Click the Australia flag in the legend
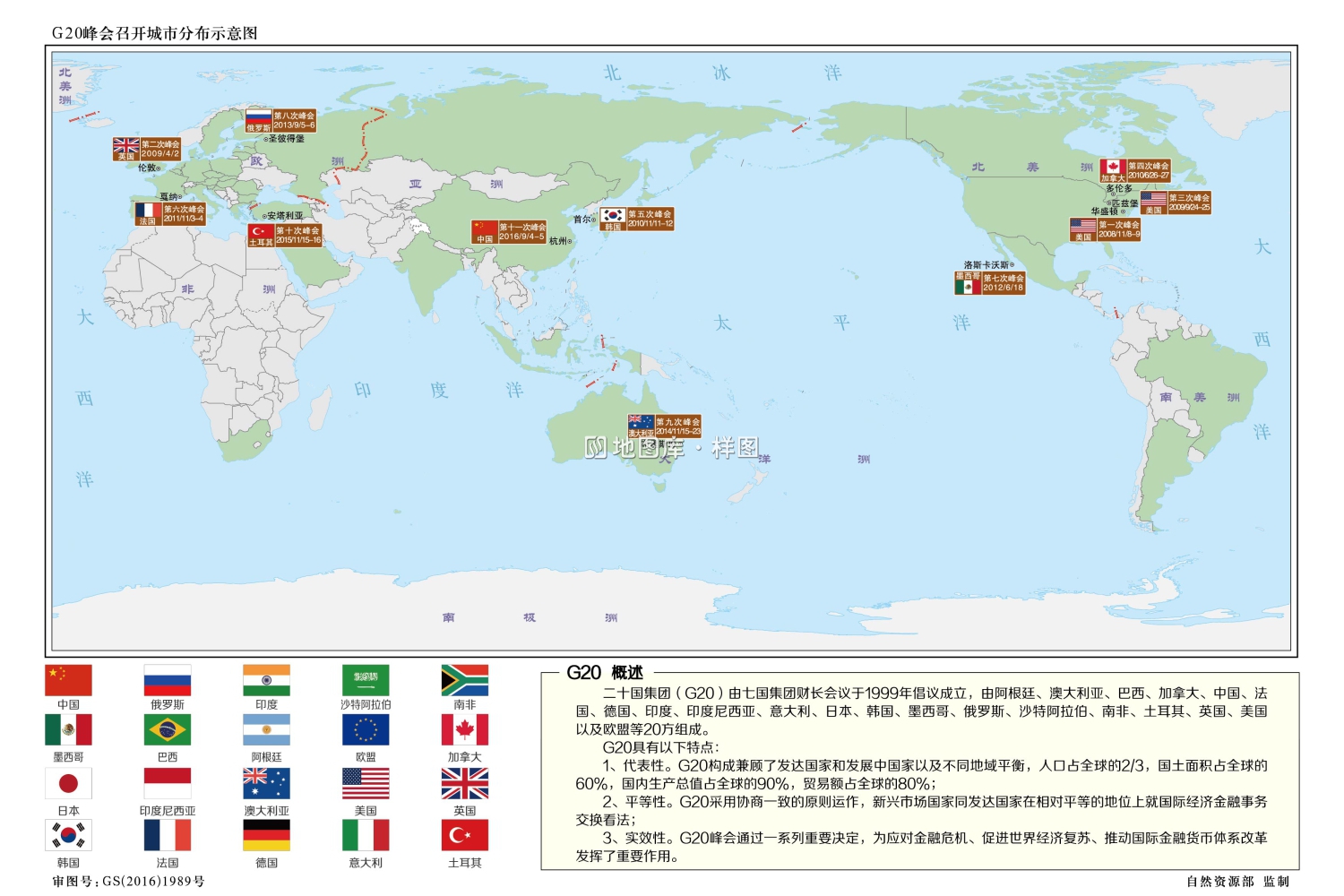Viewport: 1344px width, 896px height. (x=266, y=785)
